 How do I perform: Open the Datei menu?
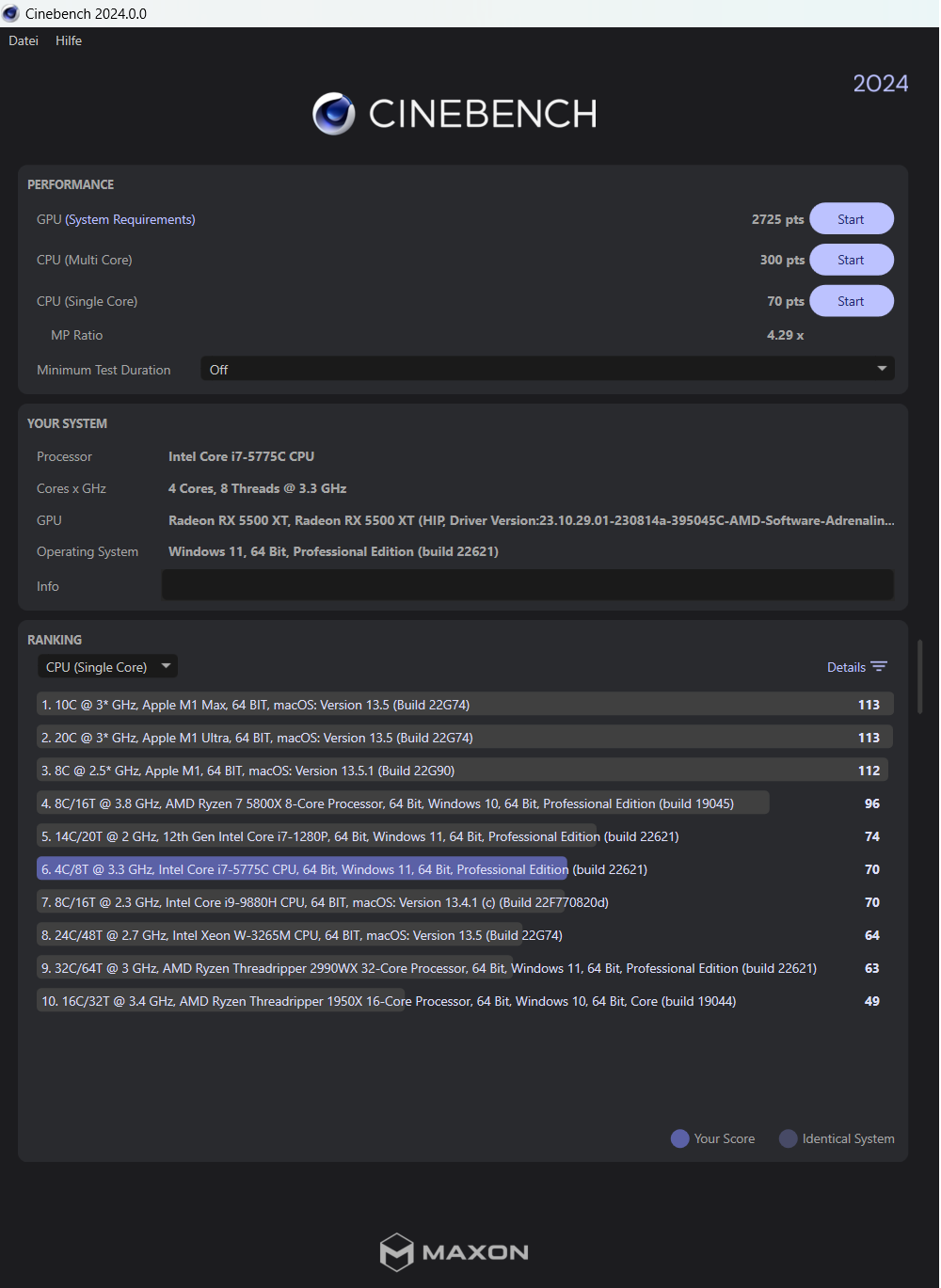click(24, 40)
